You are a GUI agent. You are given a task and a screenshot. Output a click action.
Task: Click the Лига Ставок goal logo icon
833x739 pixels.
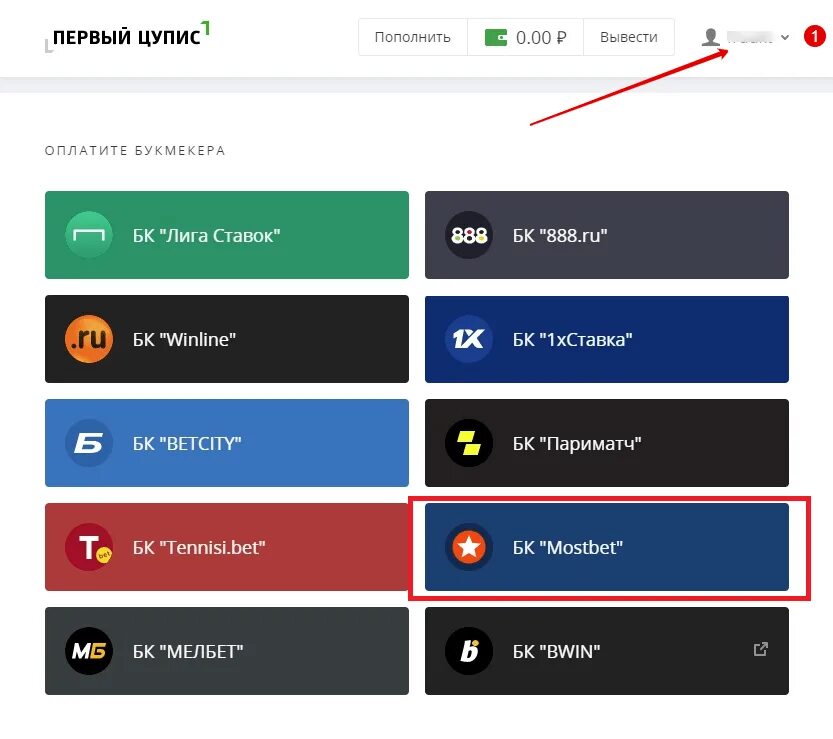point(89,235)
